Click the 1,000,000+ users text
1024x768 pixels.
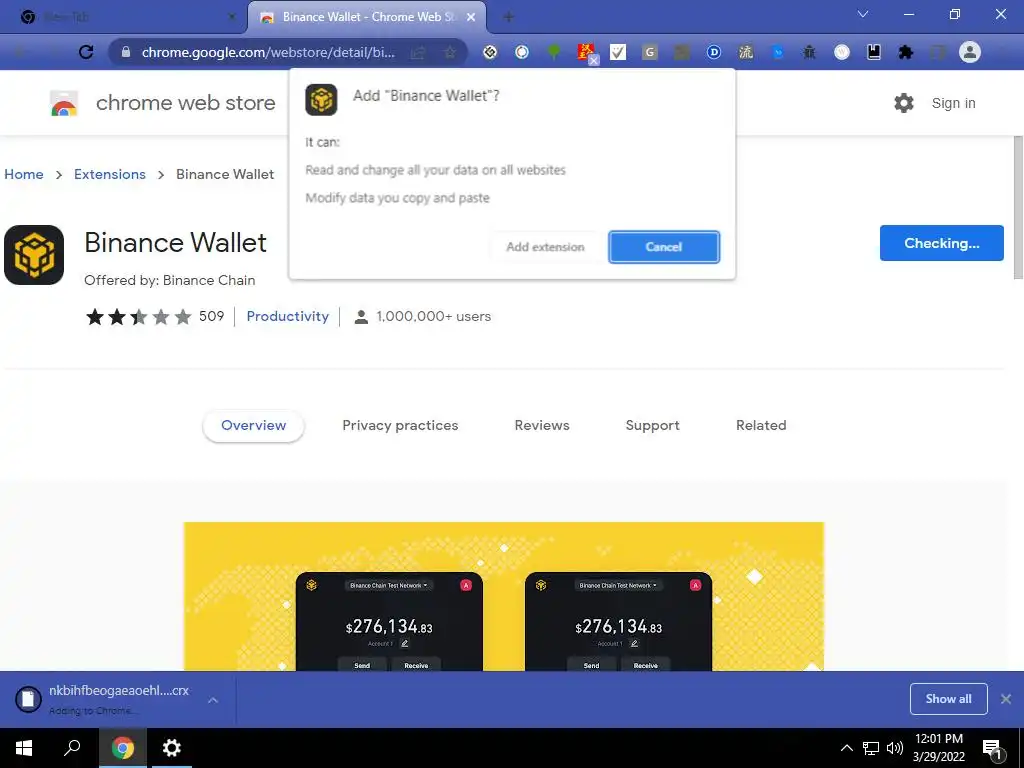pos(434,316)
